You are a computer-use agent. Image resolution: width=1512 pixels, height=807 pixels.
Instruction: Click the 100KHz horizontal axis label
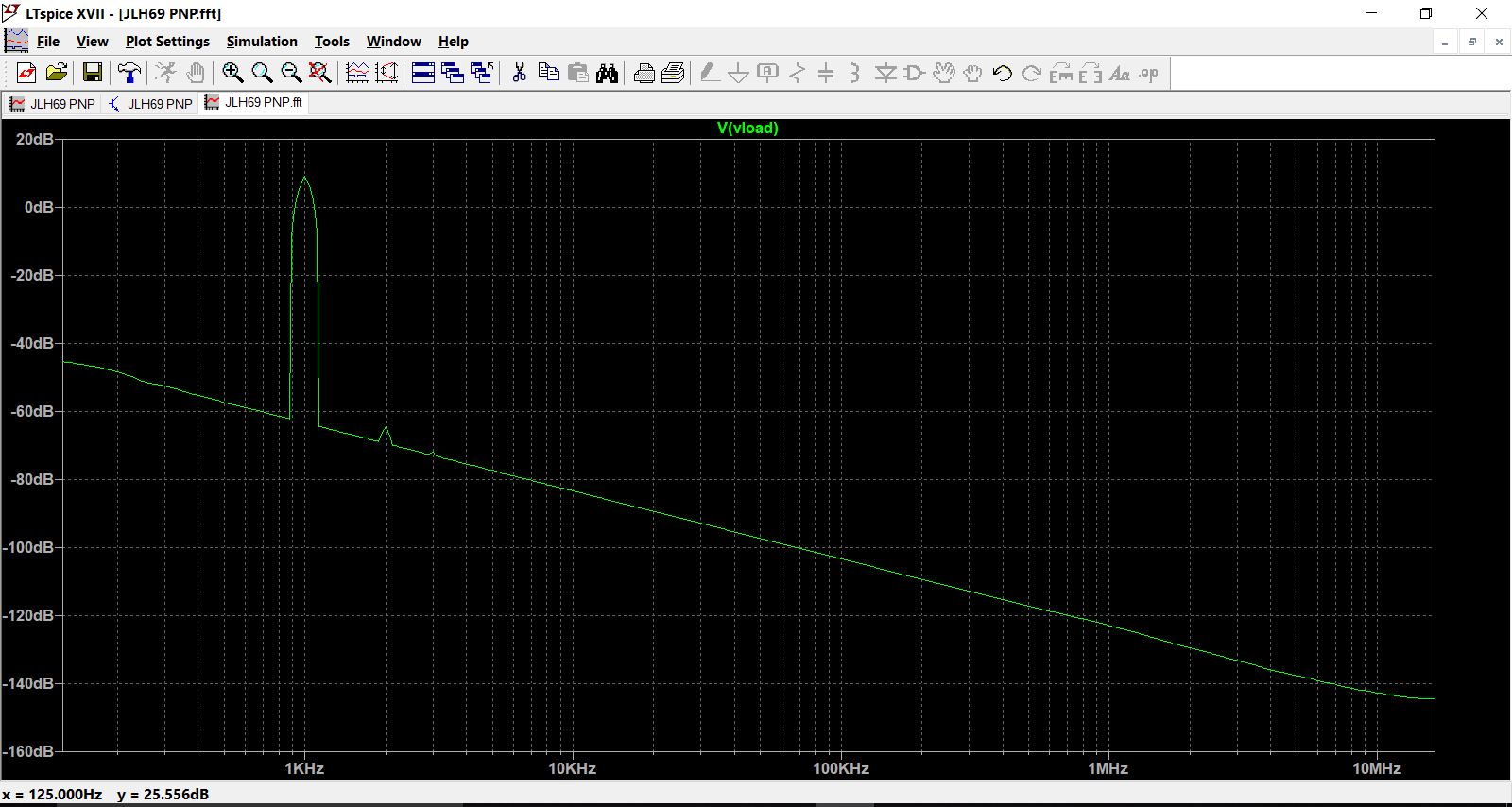point(841,769)
